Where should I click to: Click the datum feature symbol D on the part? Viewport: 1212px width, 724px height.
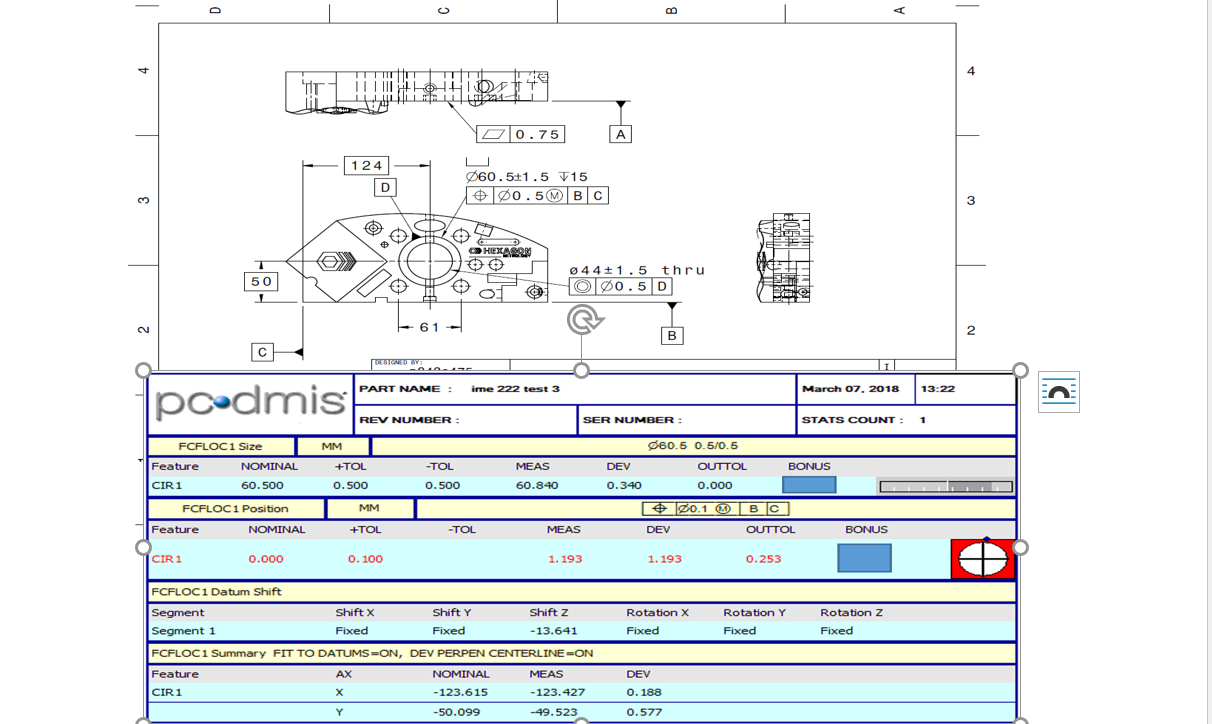pos(383,186)
